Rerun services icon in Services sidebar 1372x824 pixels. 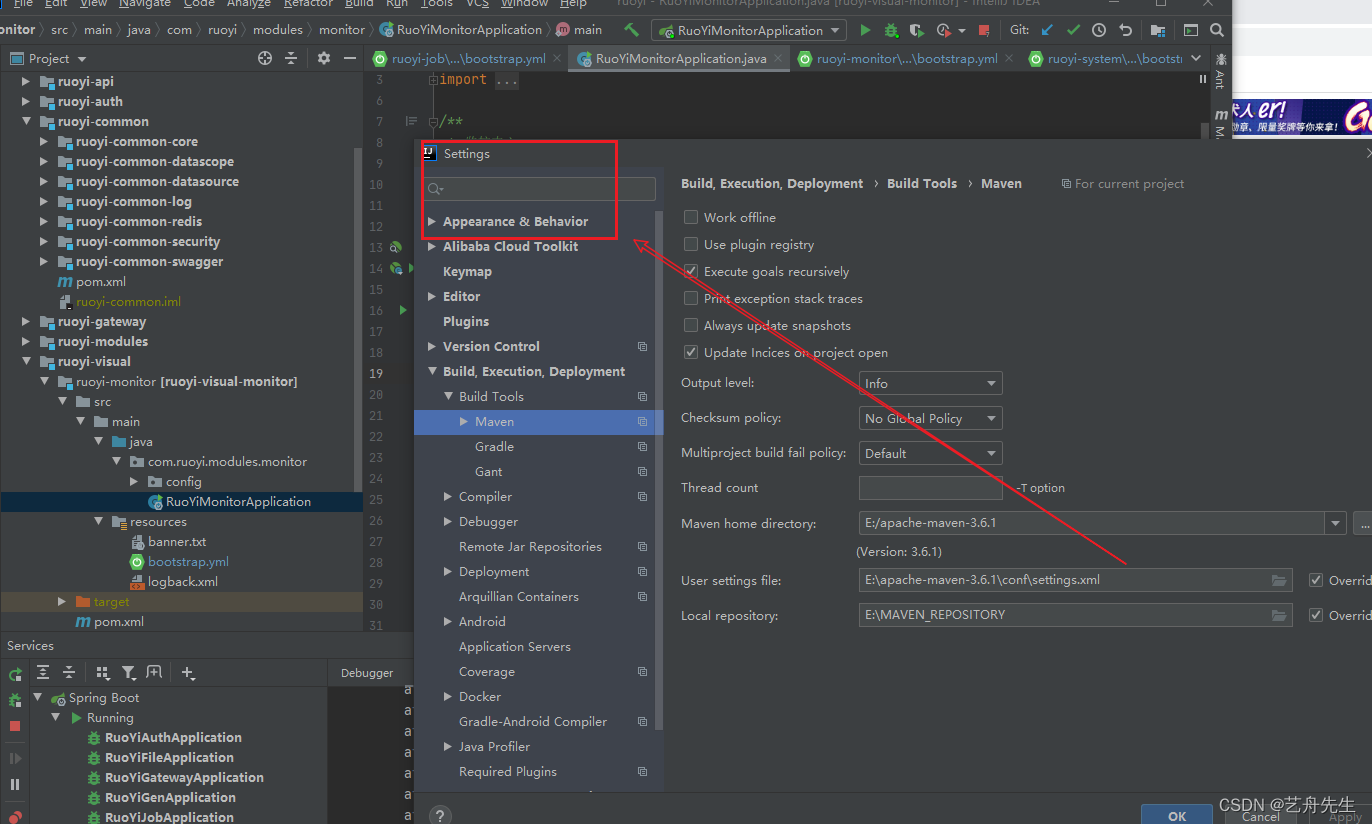tap(15, 674)
